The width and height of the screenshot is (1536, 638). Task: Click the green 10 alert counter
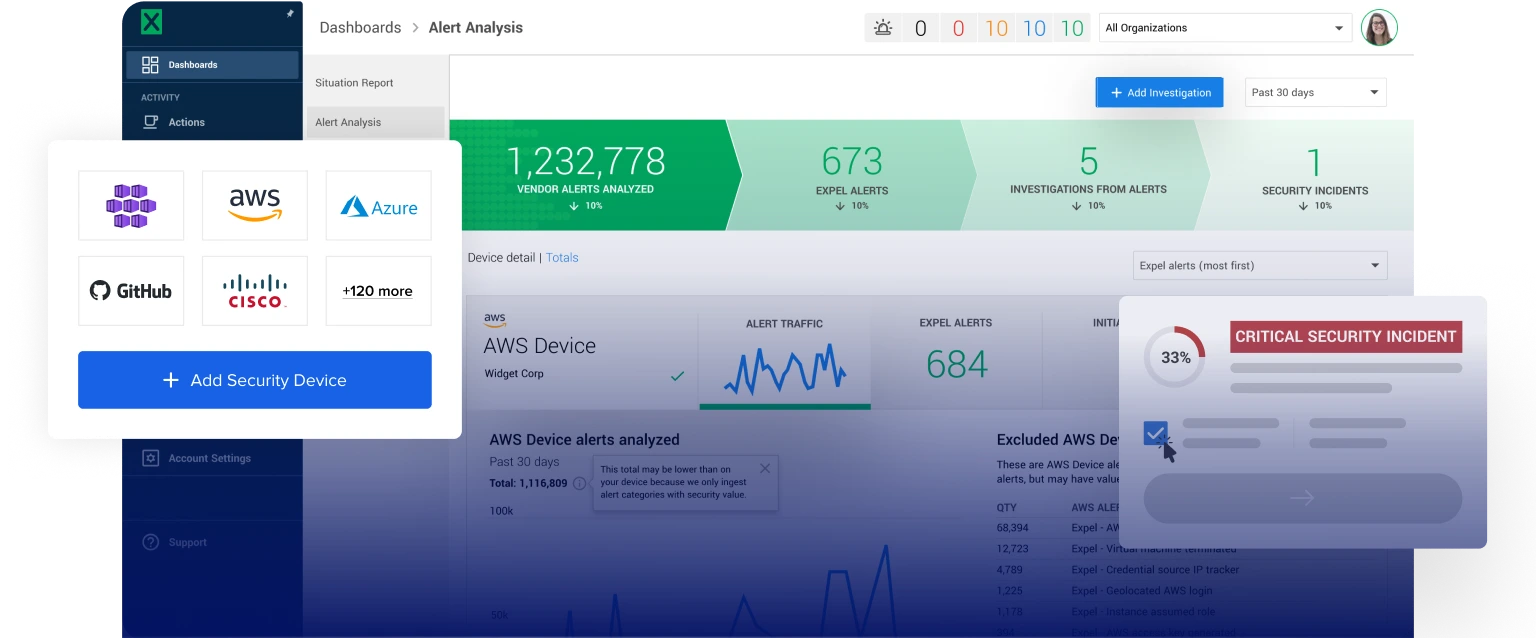click(1073, 28)
